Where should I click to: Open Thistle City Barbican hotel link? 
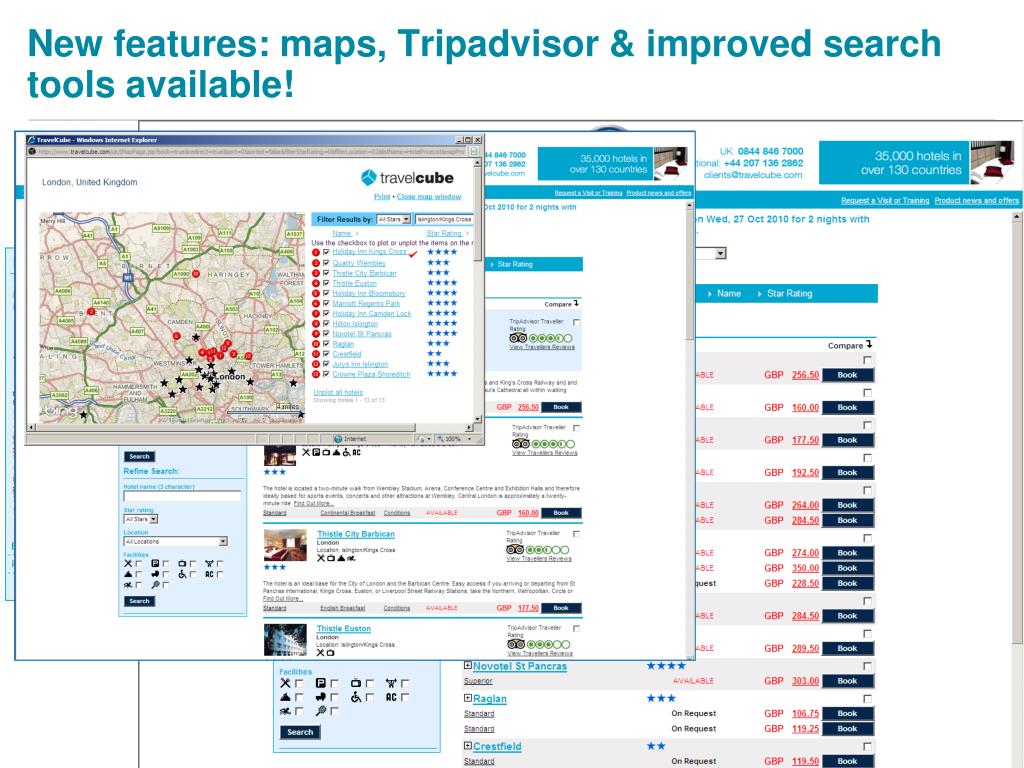(x=356, y=534)
